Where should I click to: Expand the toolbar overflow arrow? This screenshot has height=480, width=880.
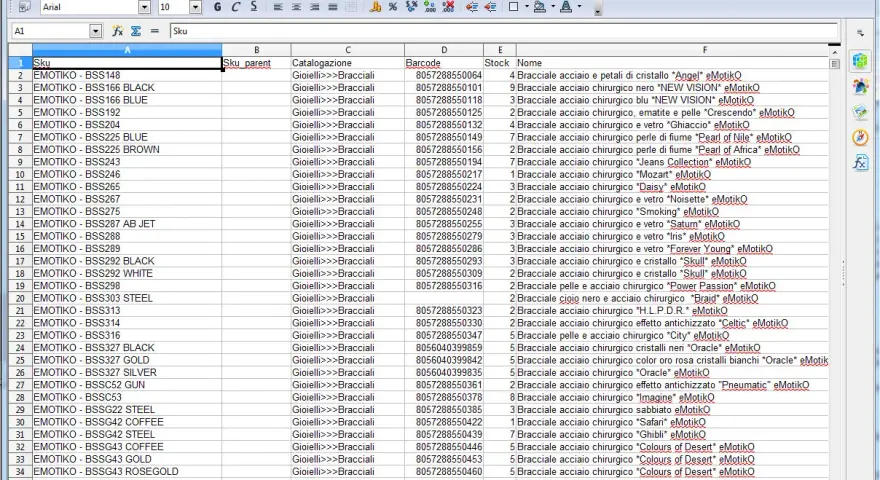coord(598,11)
